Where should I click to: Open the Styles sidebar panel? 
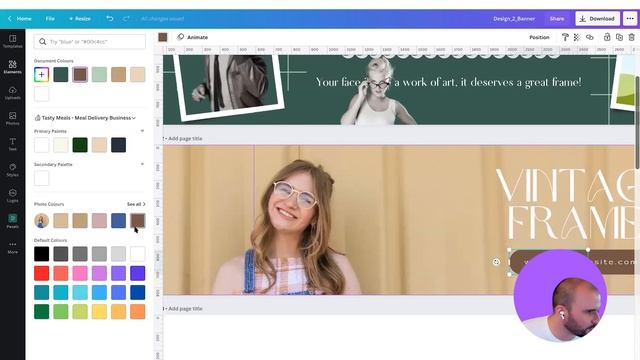(x=12, y=170)
